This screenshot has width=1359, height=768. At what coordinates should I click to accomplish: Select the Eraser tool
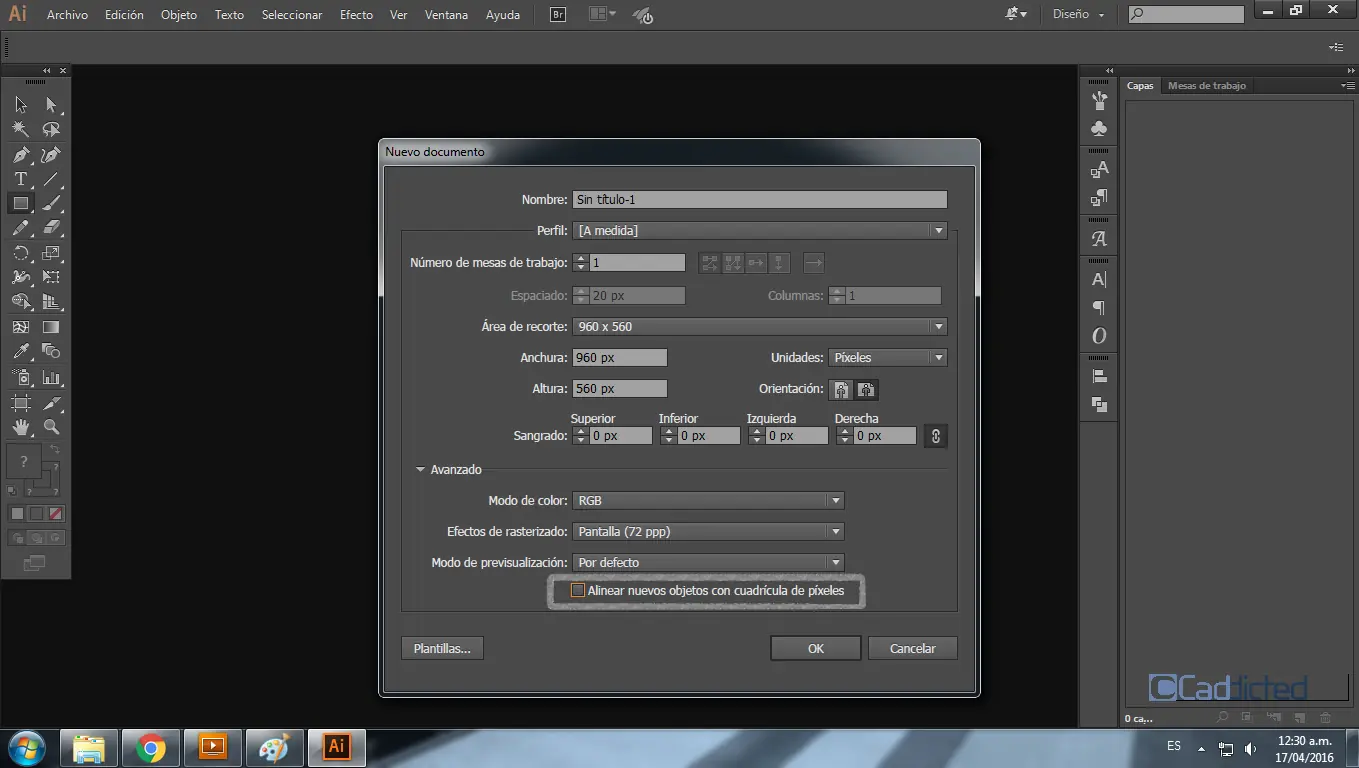pos(52,228)
